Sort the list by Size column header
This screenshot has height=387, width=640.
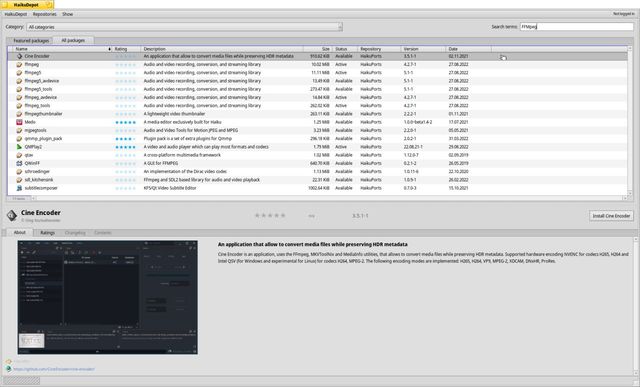click(317, 49)
